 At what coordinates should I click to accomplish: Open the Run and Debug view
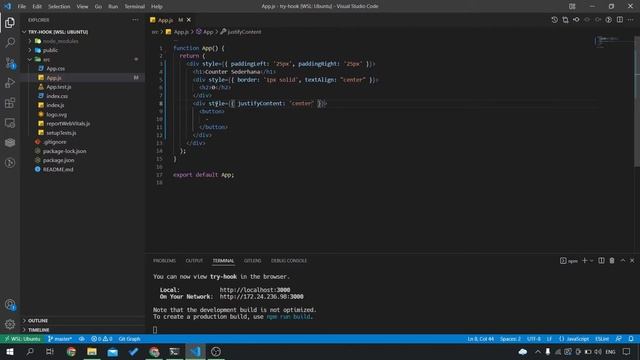[10, 83]
